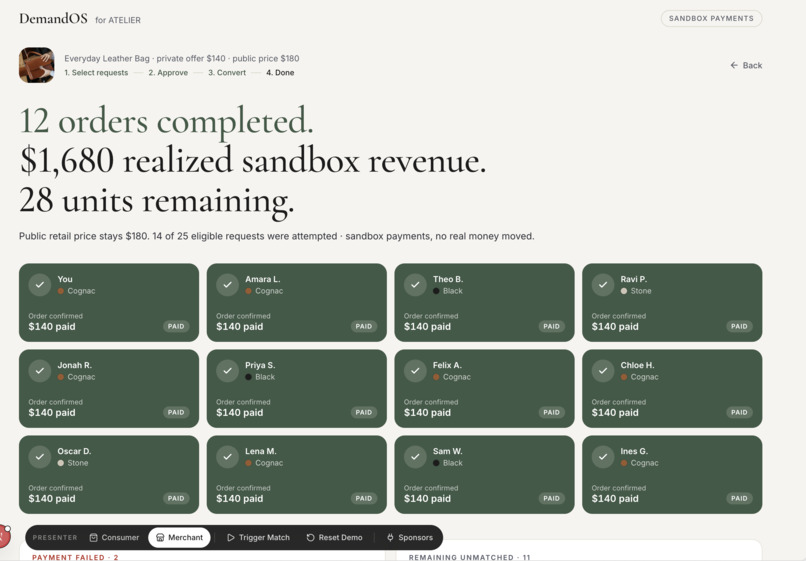Click the checkmark icon on Theo B. card
806x561 pixels.
pos(415,284)
